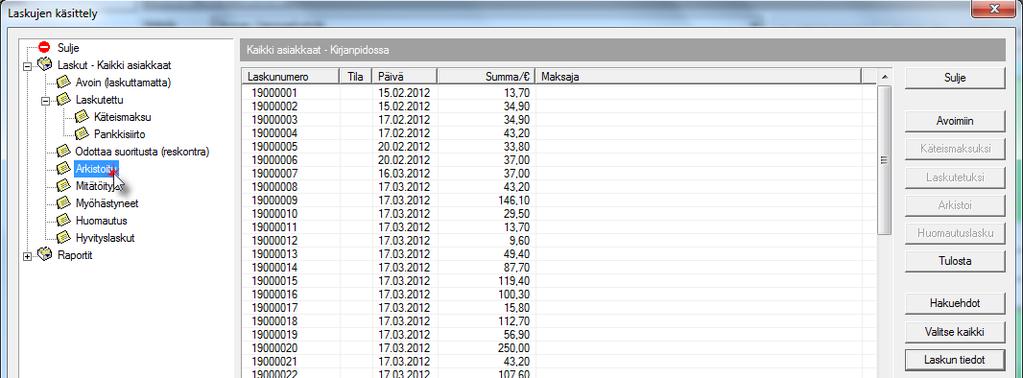
Task: Select the Huomautus tree item
Action: 101,221
